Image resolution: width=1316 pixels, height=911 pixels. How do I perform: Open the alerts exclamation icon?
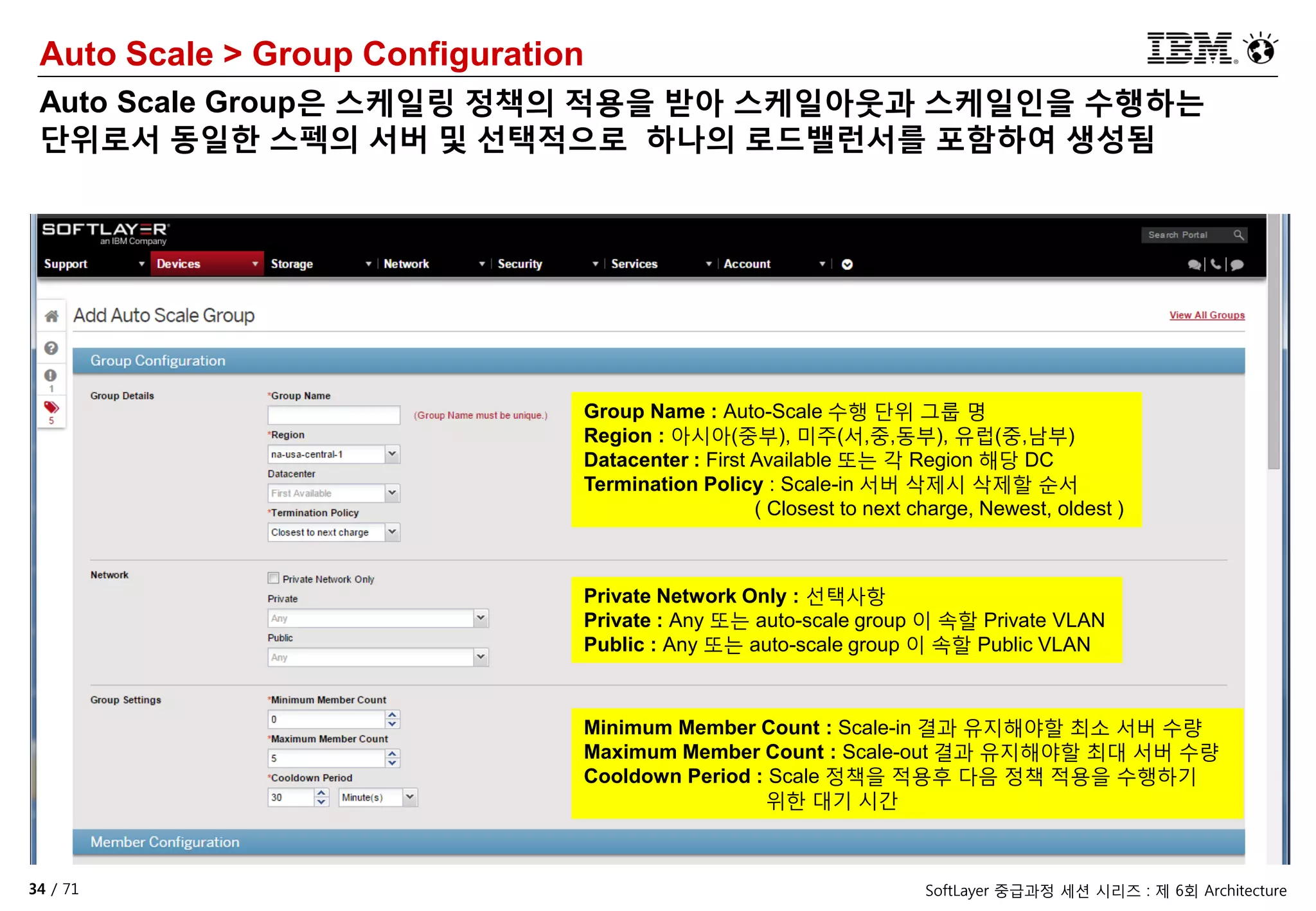(x=51, y=375)
